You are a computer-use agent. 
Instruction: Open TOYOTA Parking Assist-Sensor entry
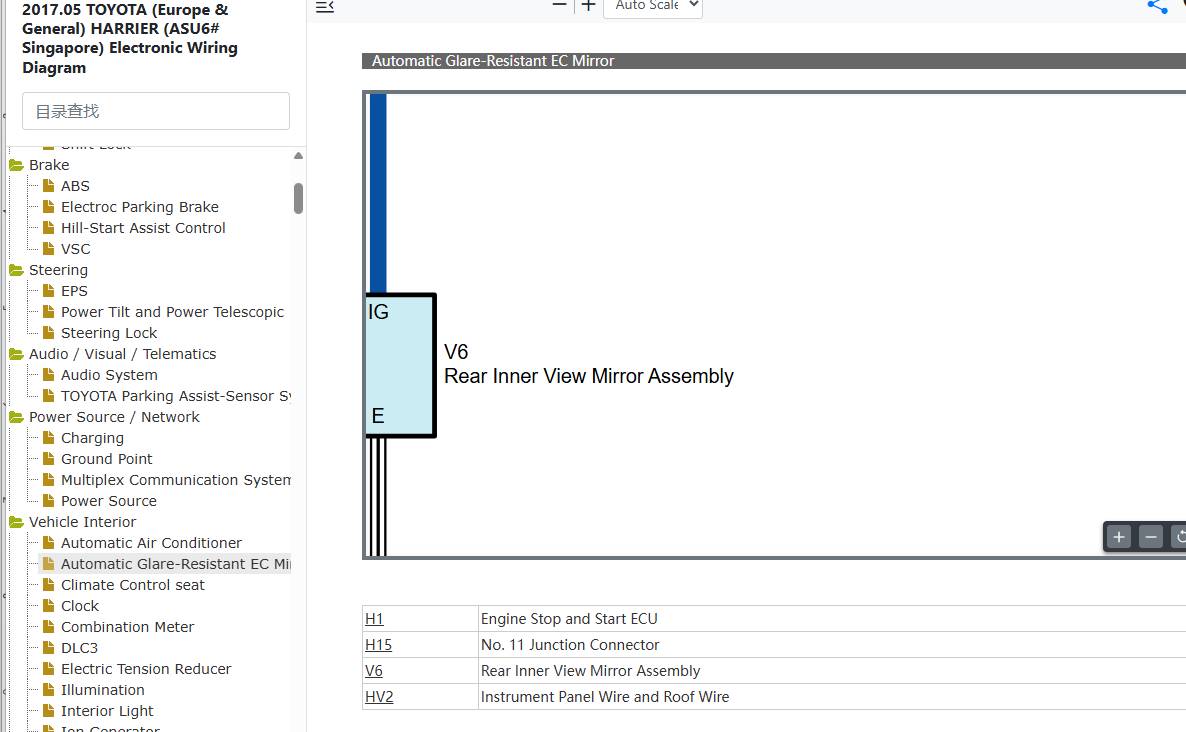[x=175, y=396]
